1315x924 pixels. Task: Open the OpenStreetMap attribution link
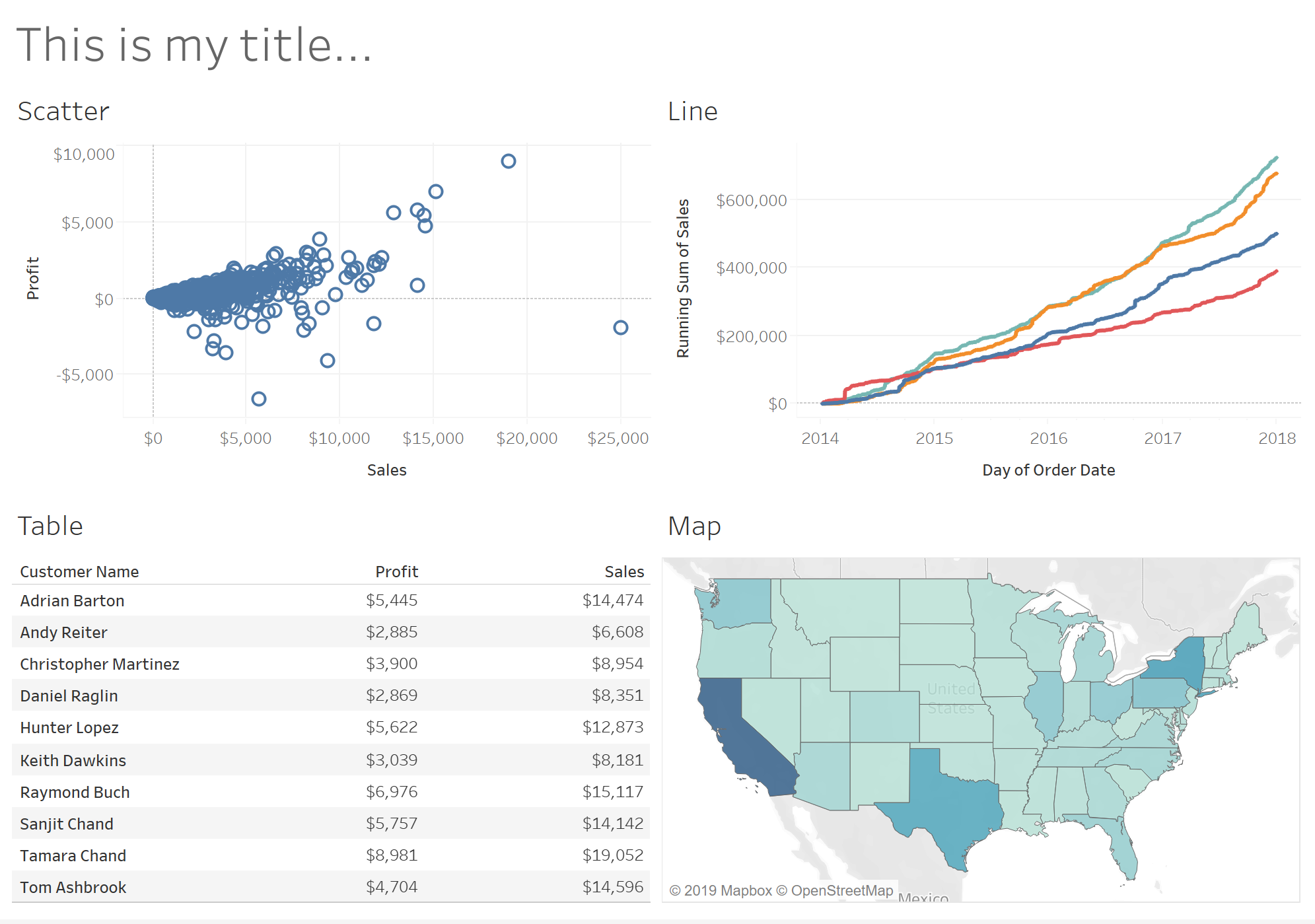[841, 890]
